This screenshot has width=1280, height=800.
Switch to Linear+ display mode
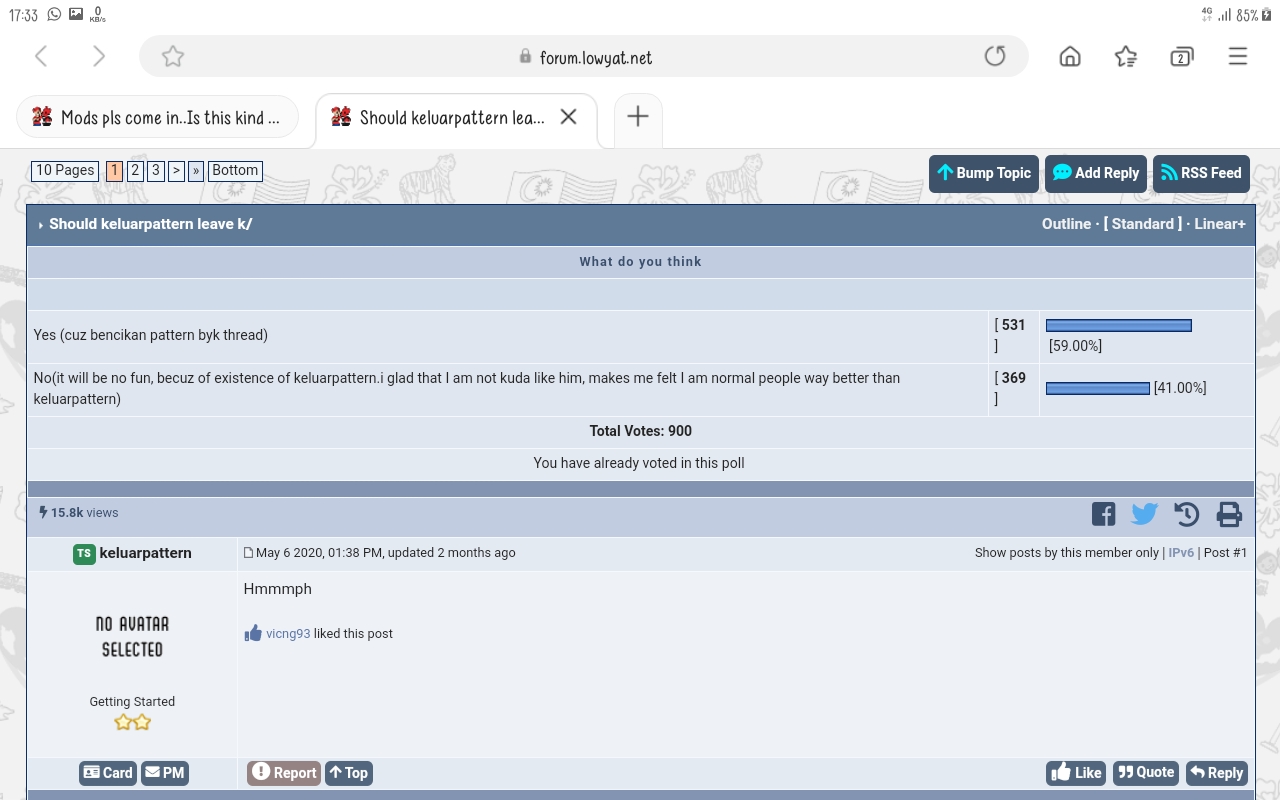(1220, 224)
